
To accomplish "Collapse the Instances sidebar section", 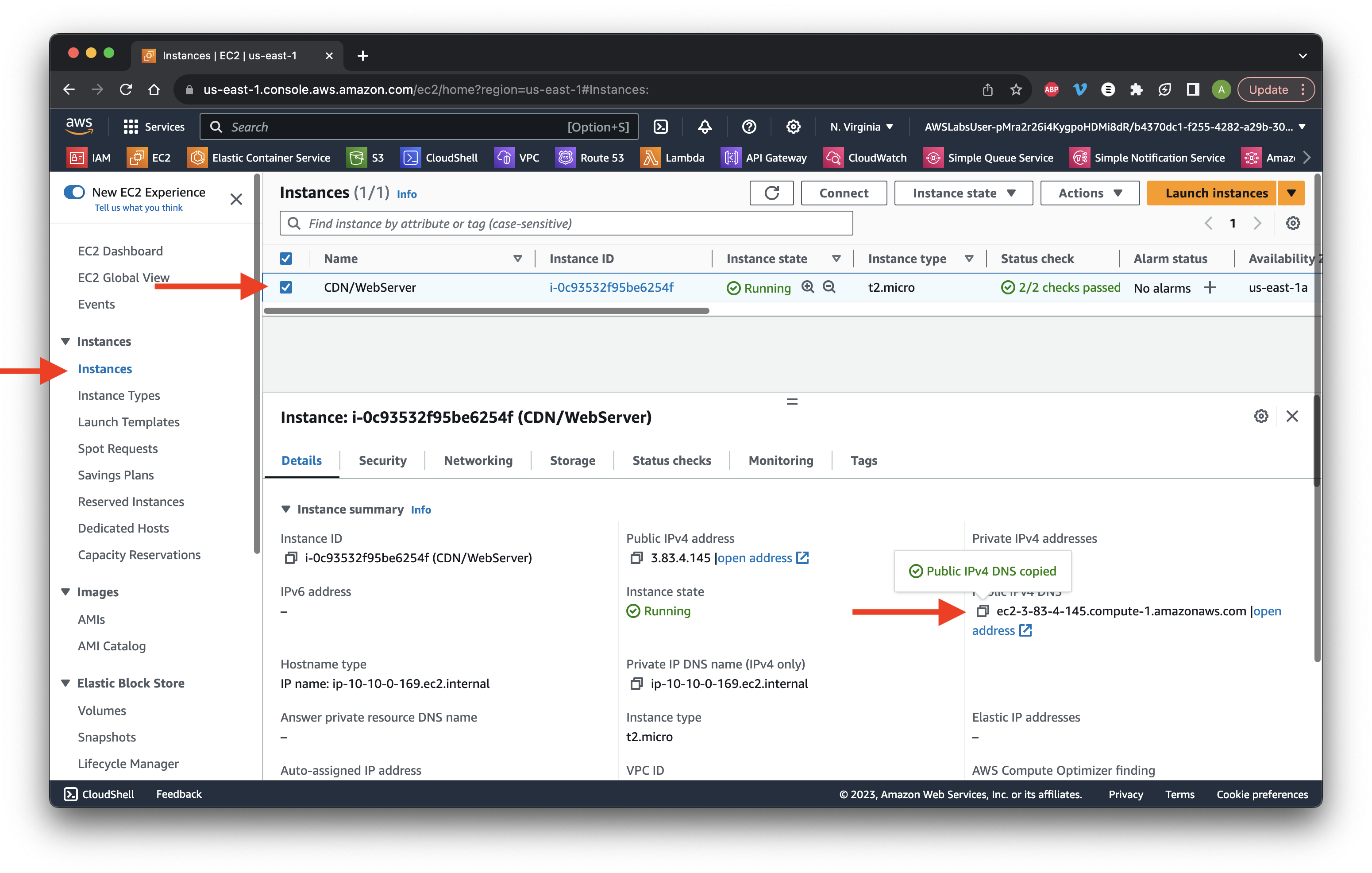I will point(66,341).
